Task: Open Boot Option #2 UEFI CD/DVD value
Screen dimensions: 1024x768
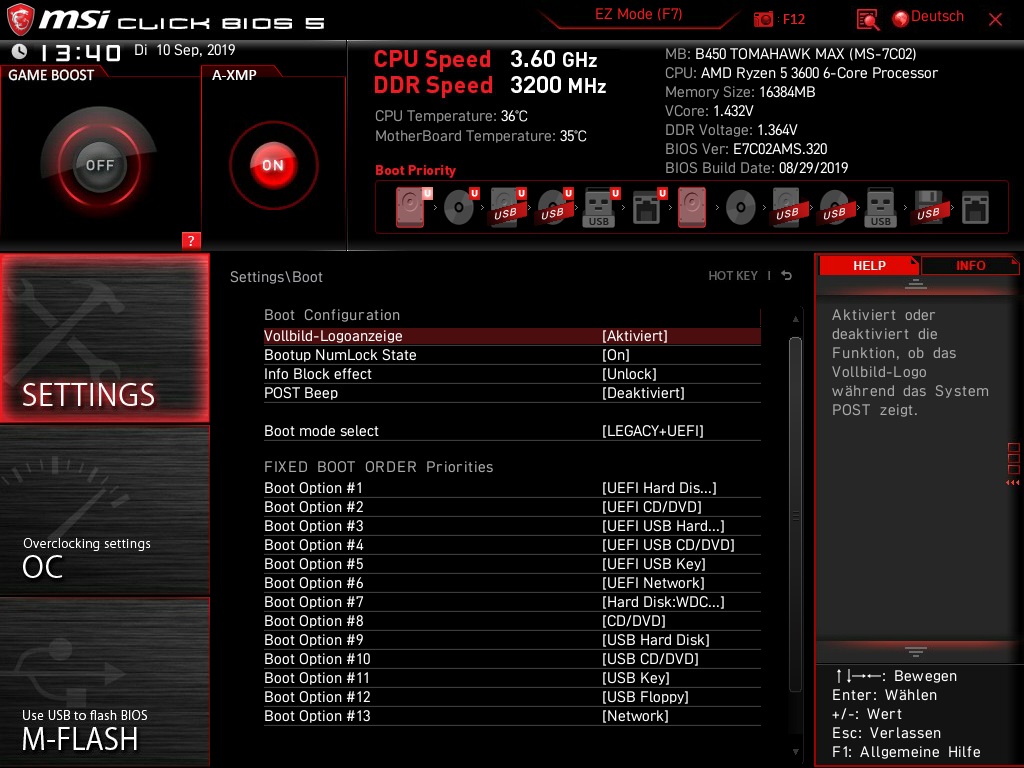Action: [x=651, y=507]
